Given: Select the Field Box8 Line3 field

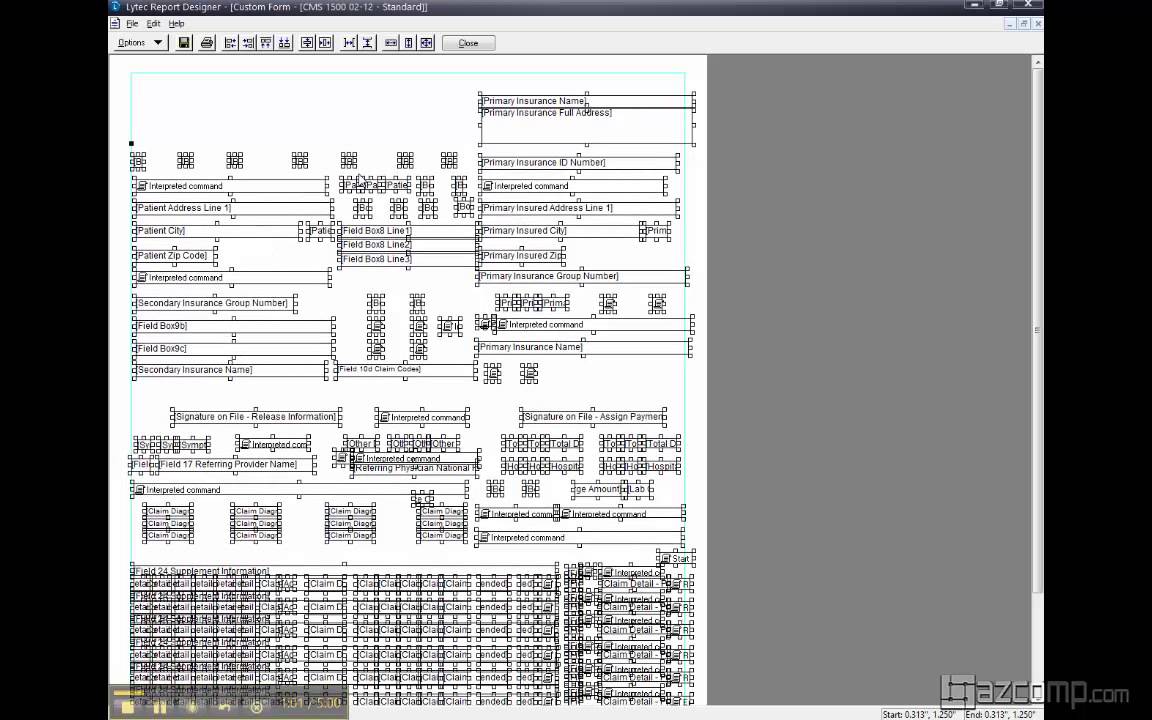Looking at the screenshot, I should point(408,259).
